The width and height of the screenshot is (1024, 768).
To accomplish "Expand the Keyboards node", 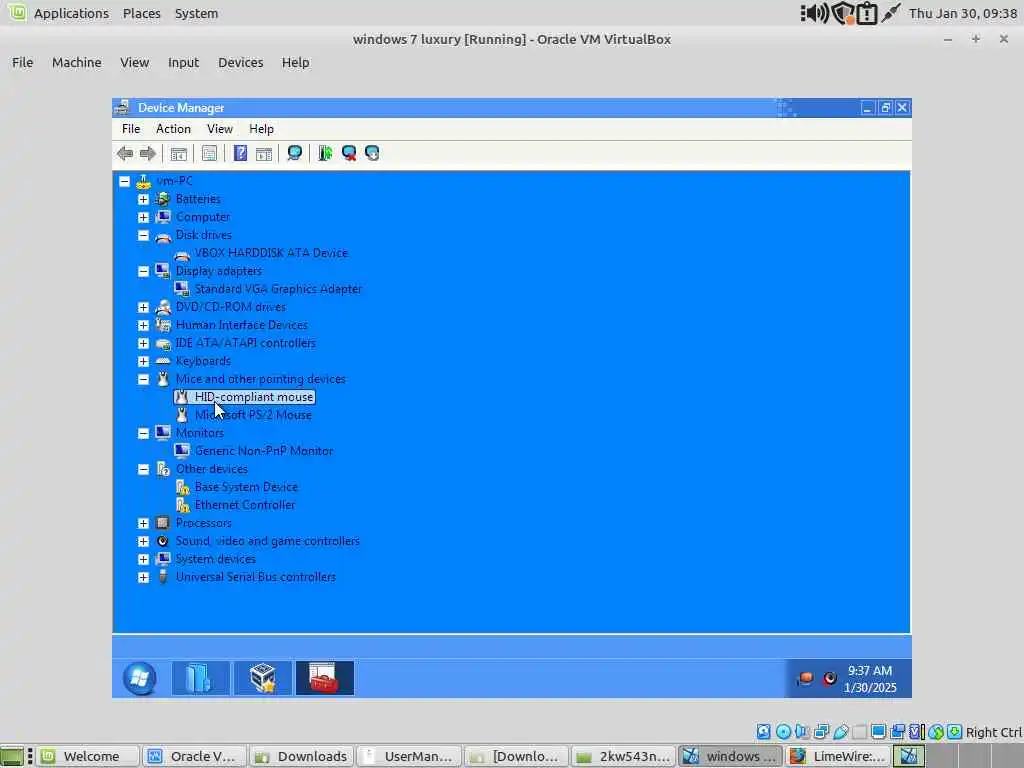I will point(143,361).
